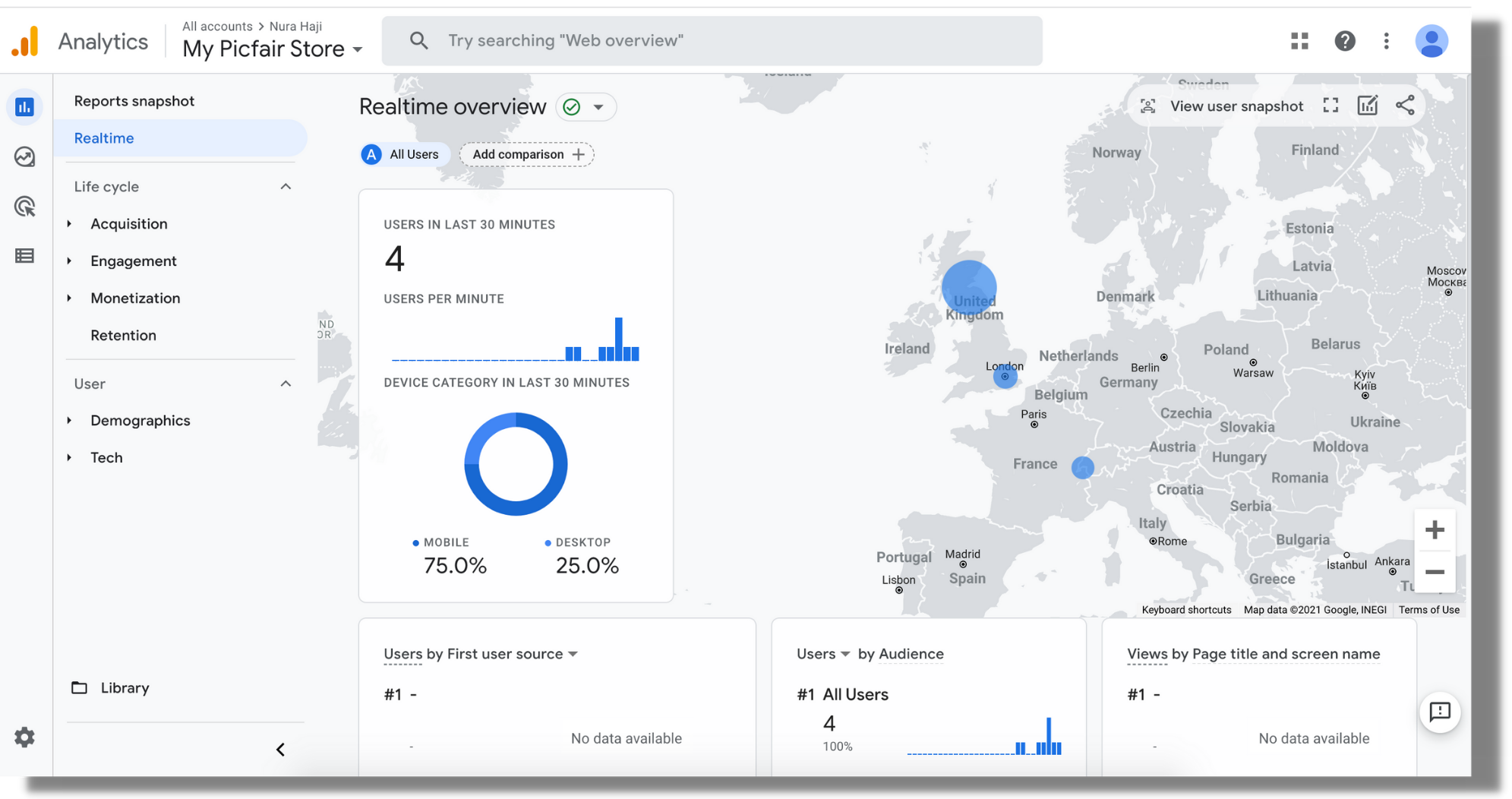Zoom in on the map with the plus control

click(x=1435, y=529)
